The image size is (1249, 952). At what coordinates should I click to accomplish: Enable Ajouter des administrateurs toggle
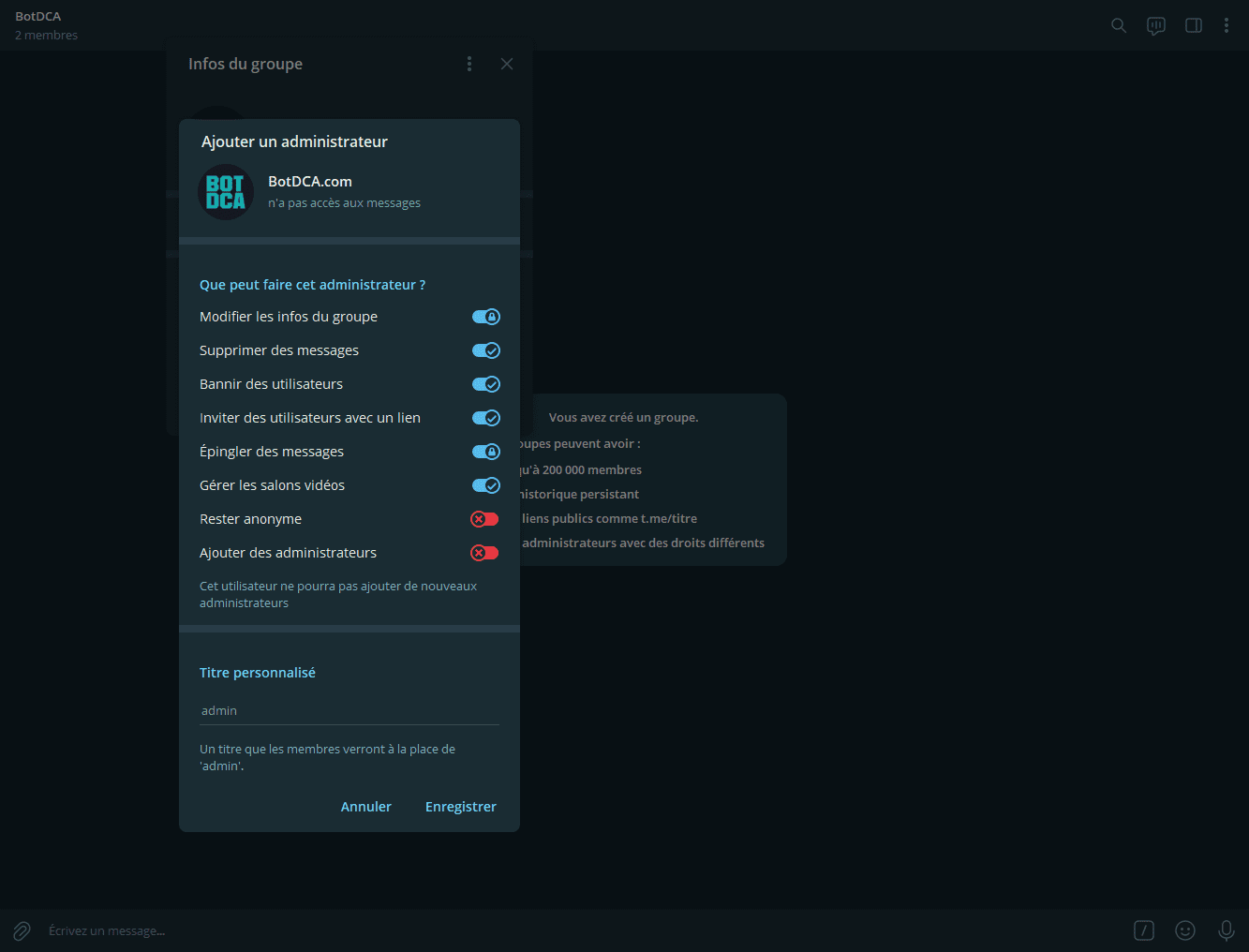coord(484,553)
